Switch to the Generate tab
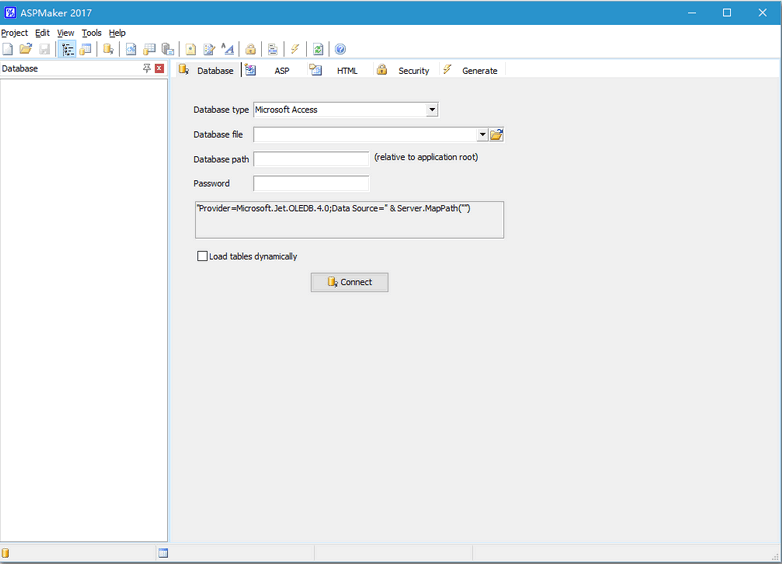The height and width of the screenshot is (564, 782). click(x=470, y=70)
